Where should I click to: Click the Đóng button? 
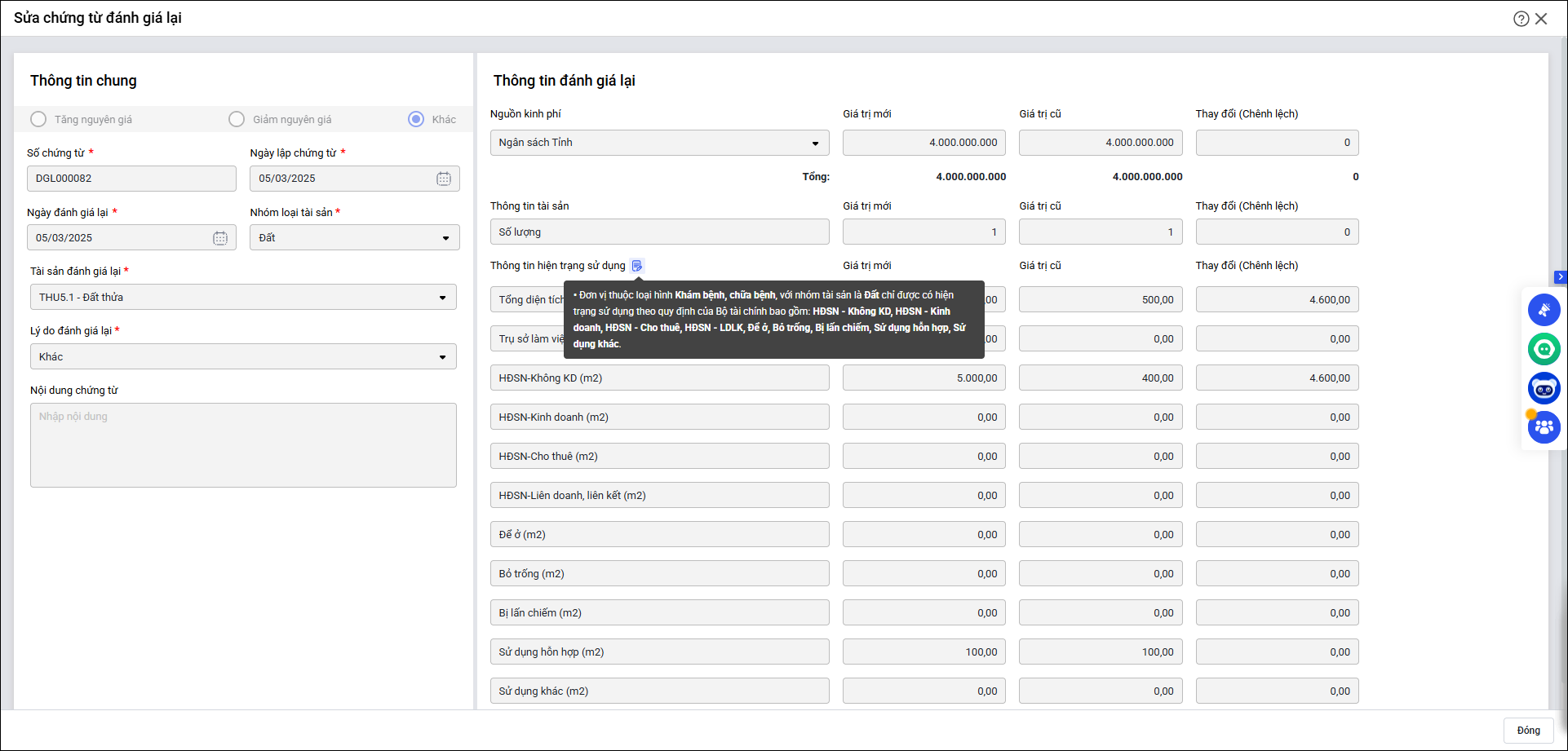(x=1528, y=731)
